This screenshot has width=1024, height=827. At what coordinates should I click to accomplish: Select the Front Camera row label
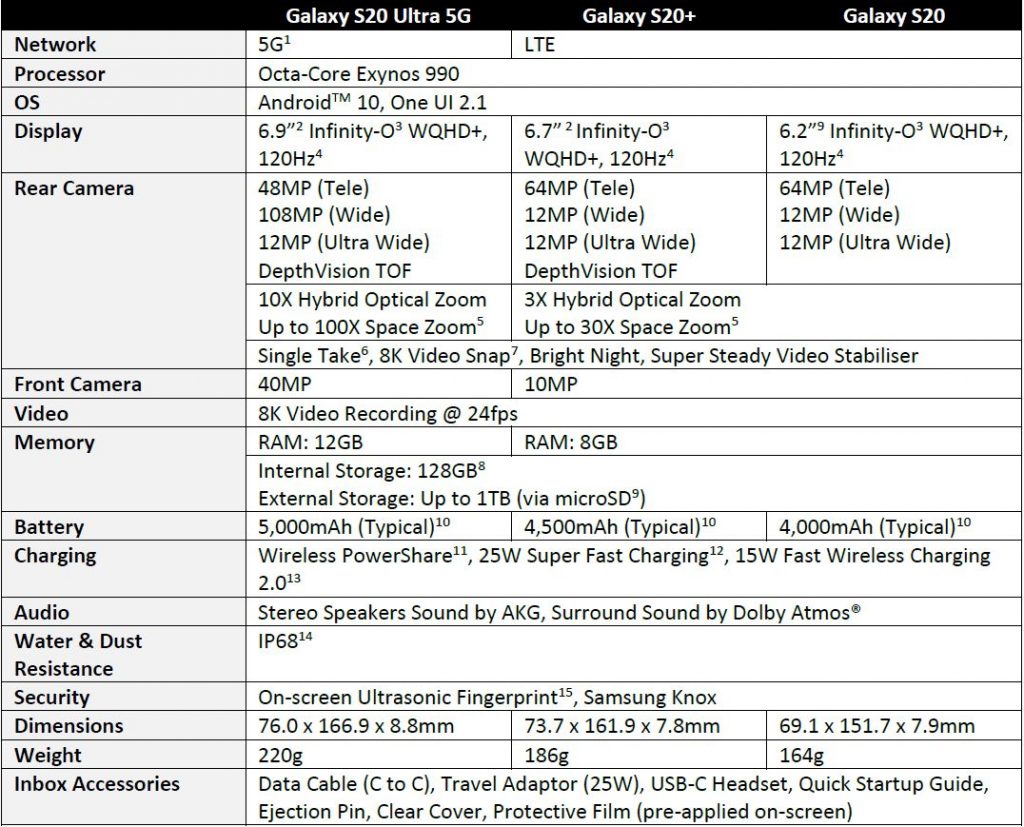click(78, 384)
